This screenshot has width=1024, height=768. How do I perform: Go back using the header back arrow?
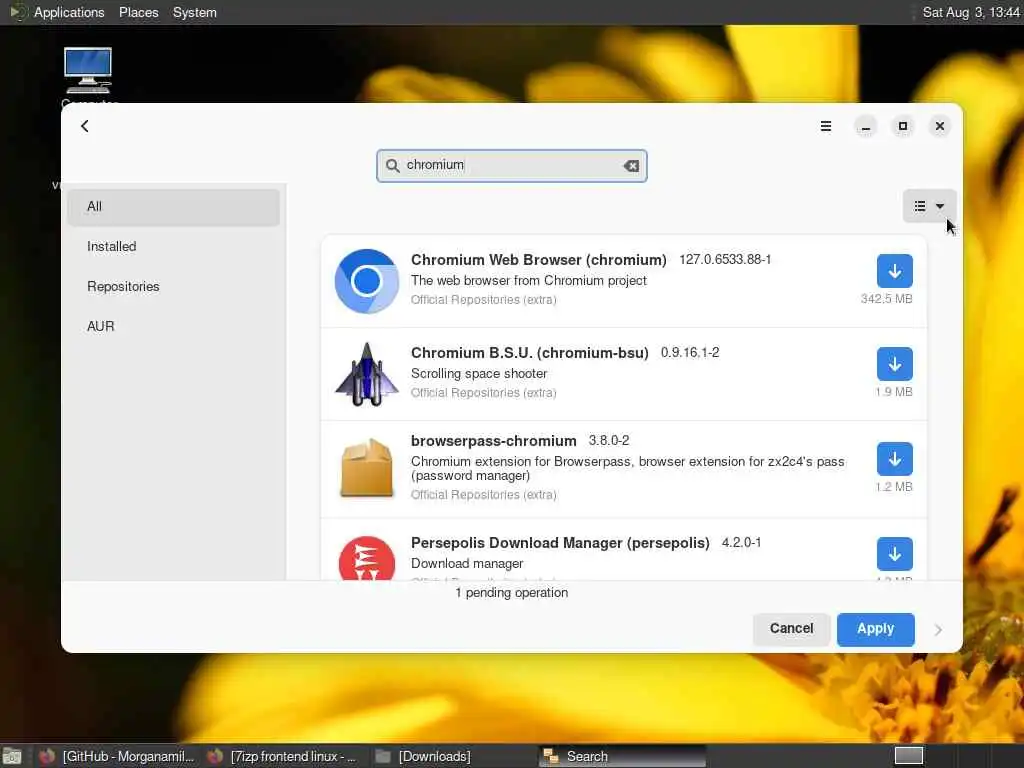point(85,126)
